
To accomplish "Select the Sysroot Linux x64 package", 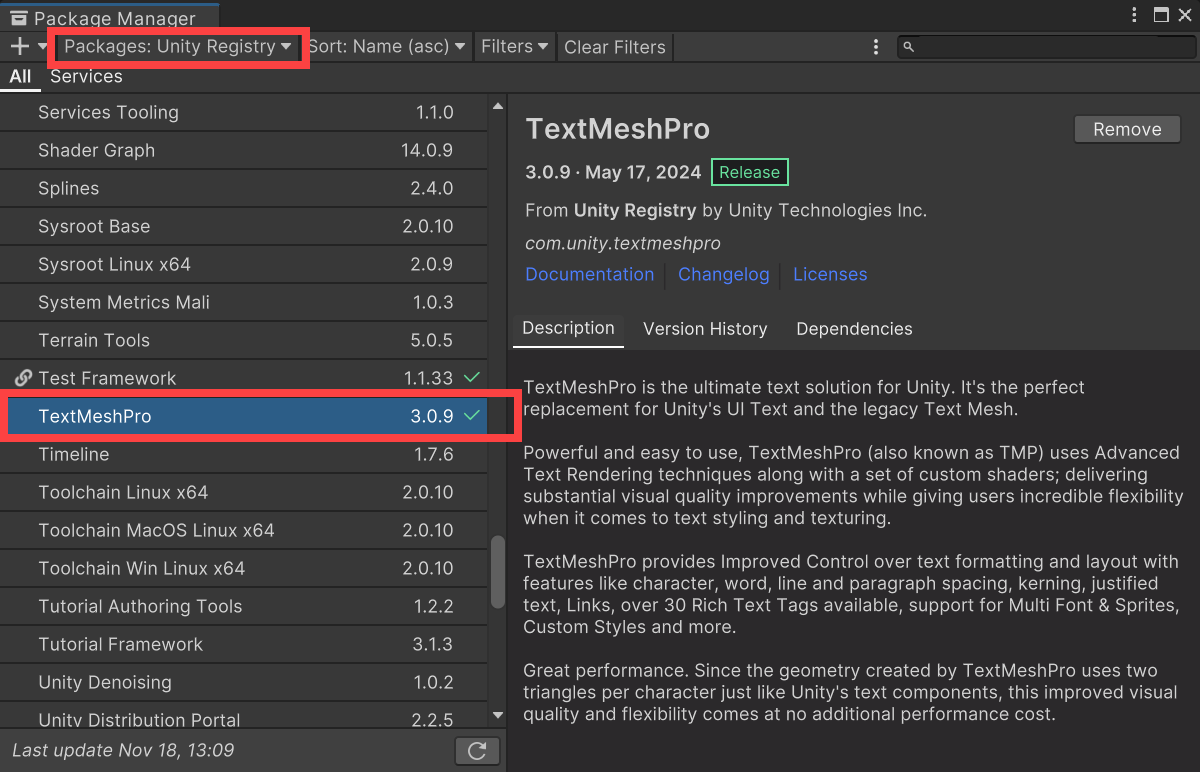I will (244, 265).
